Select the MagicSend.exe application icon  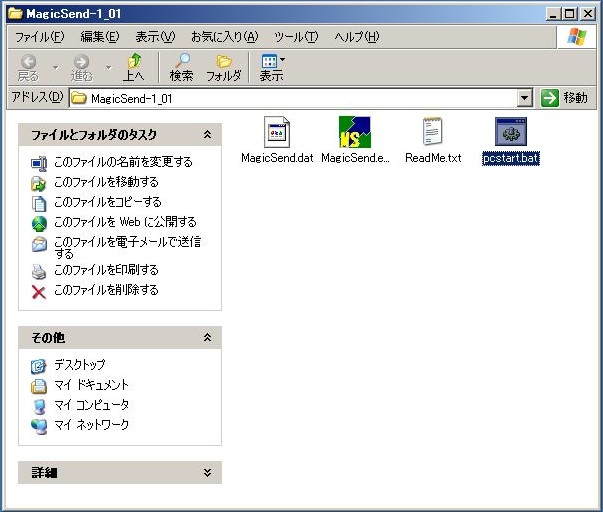click(x=355, y=132)
